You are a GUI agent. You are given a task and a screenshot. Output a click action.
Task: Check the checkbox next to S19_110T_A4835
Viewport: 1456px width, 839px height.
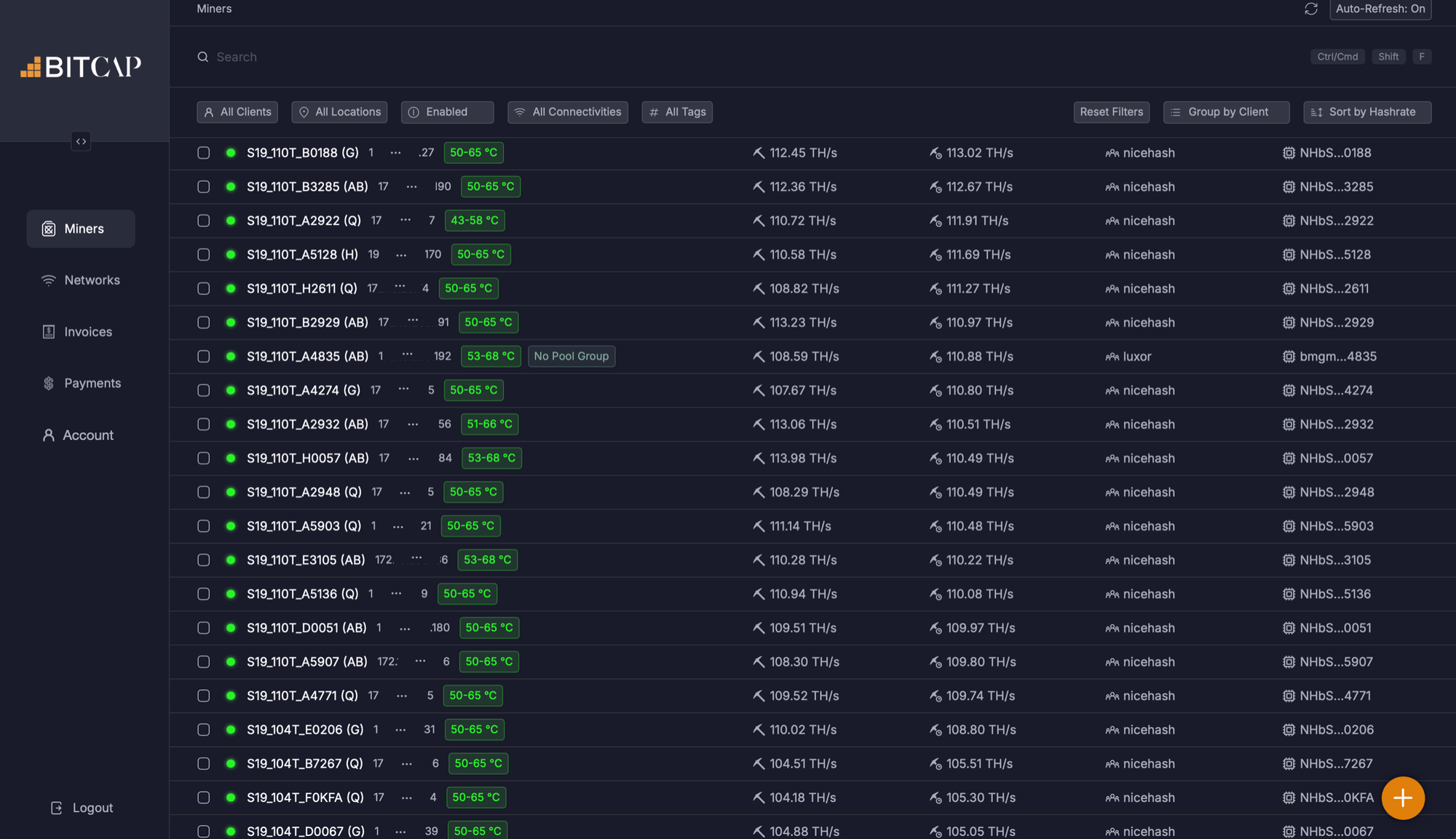pyautogui.click(x=203, y=356)
